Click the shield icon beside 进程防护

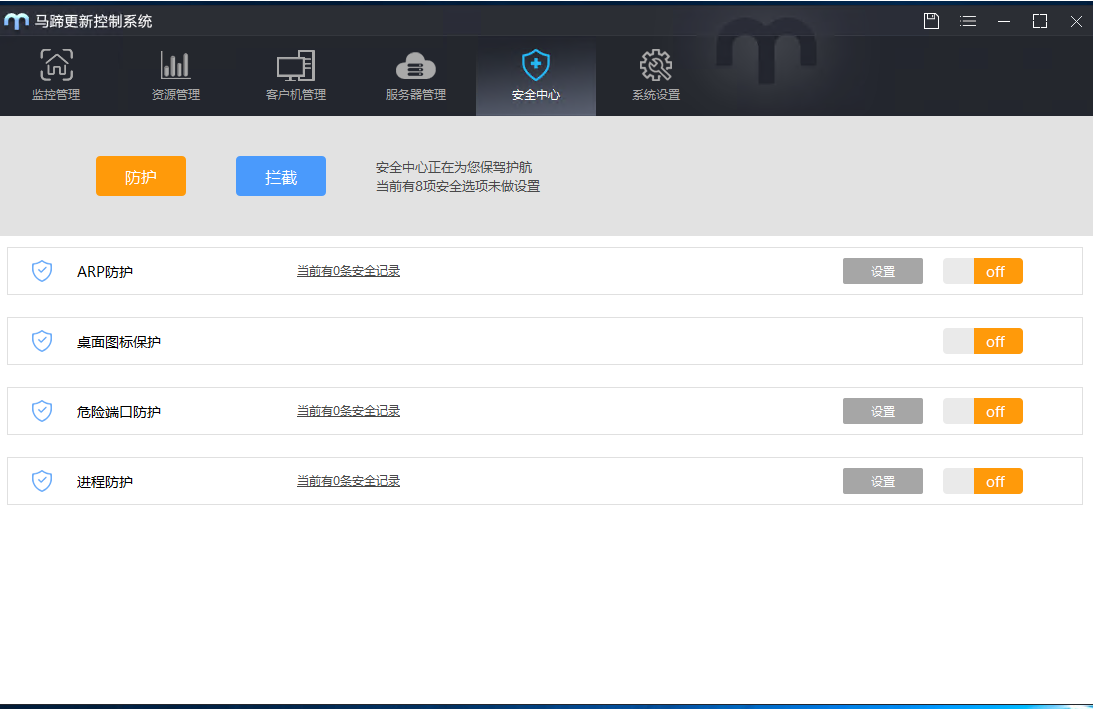(42, 480)
